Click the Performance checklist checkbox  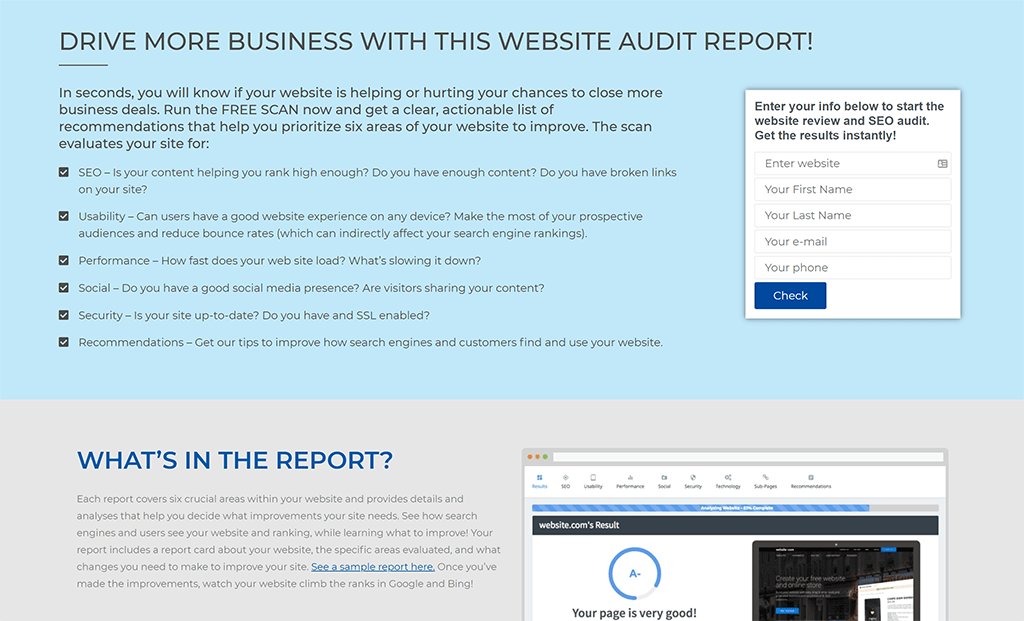coord(64,261)
